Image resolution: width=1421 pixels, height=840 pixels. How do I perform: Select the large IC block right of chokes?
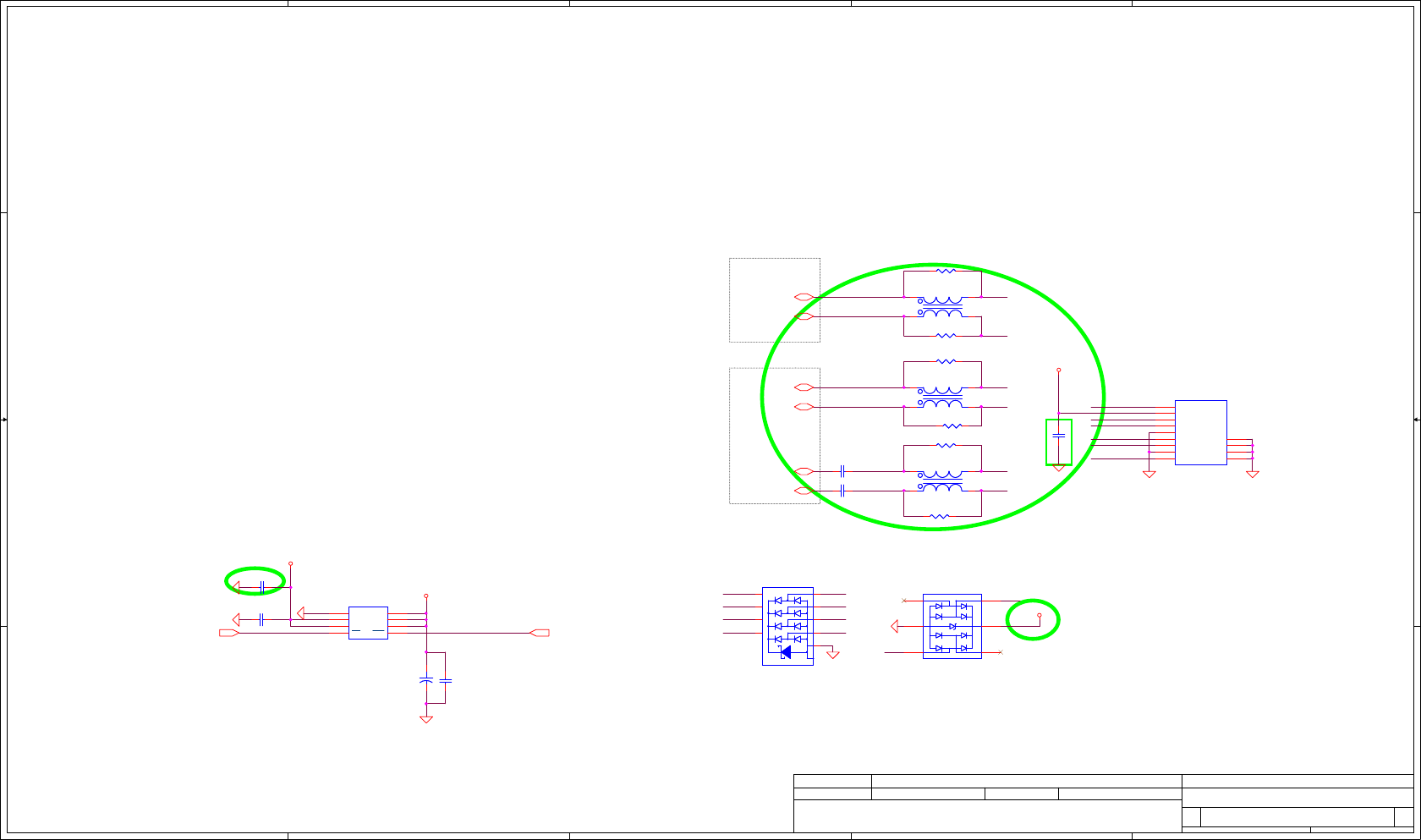click(1201, 432)
